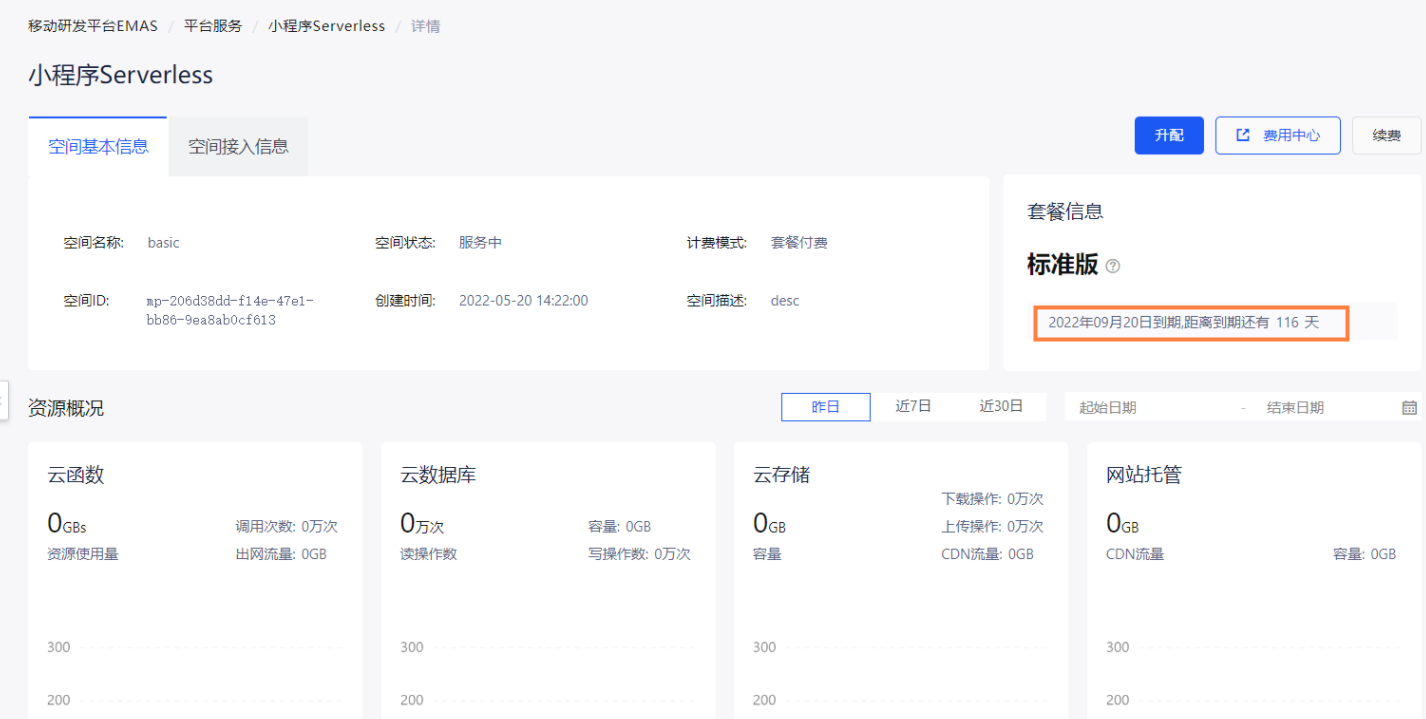Click the 云数据库 card title
Screen dimensions: 1426x719
point(438,475)
